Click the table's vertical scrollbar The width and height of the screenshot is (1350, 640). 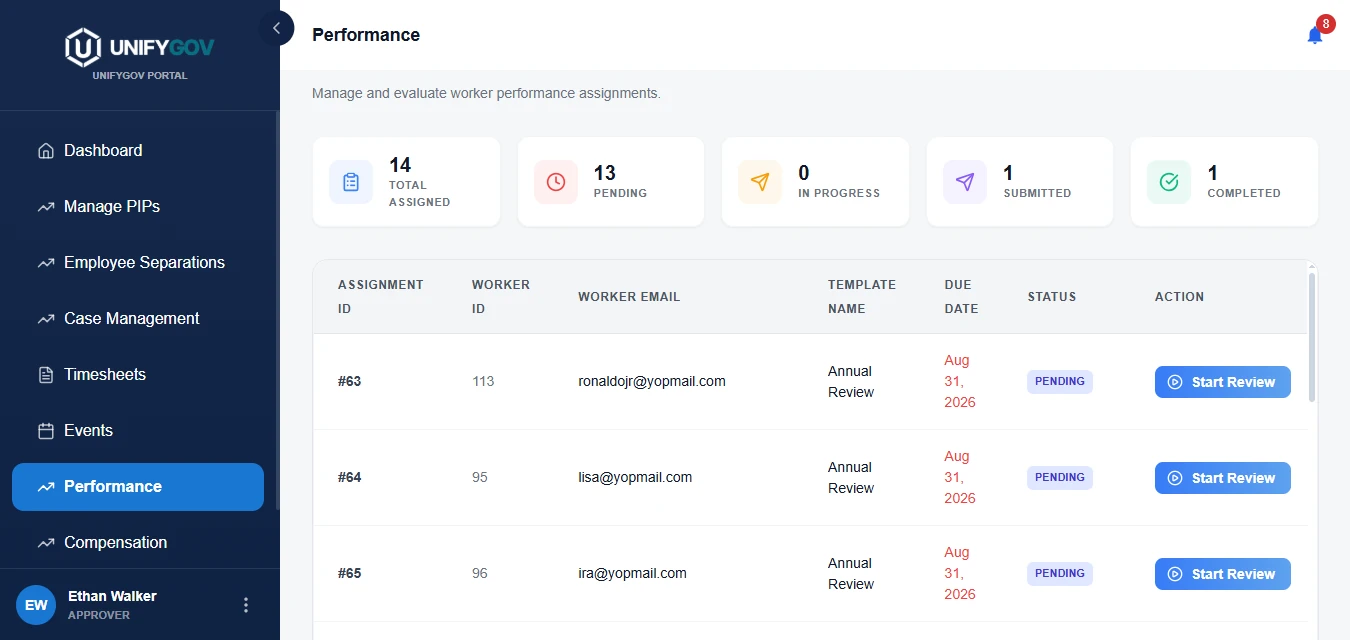[1312, 337]
